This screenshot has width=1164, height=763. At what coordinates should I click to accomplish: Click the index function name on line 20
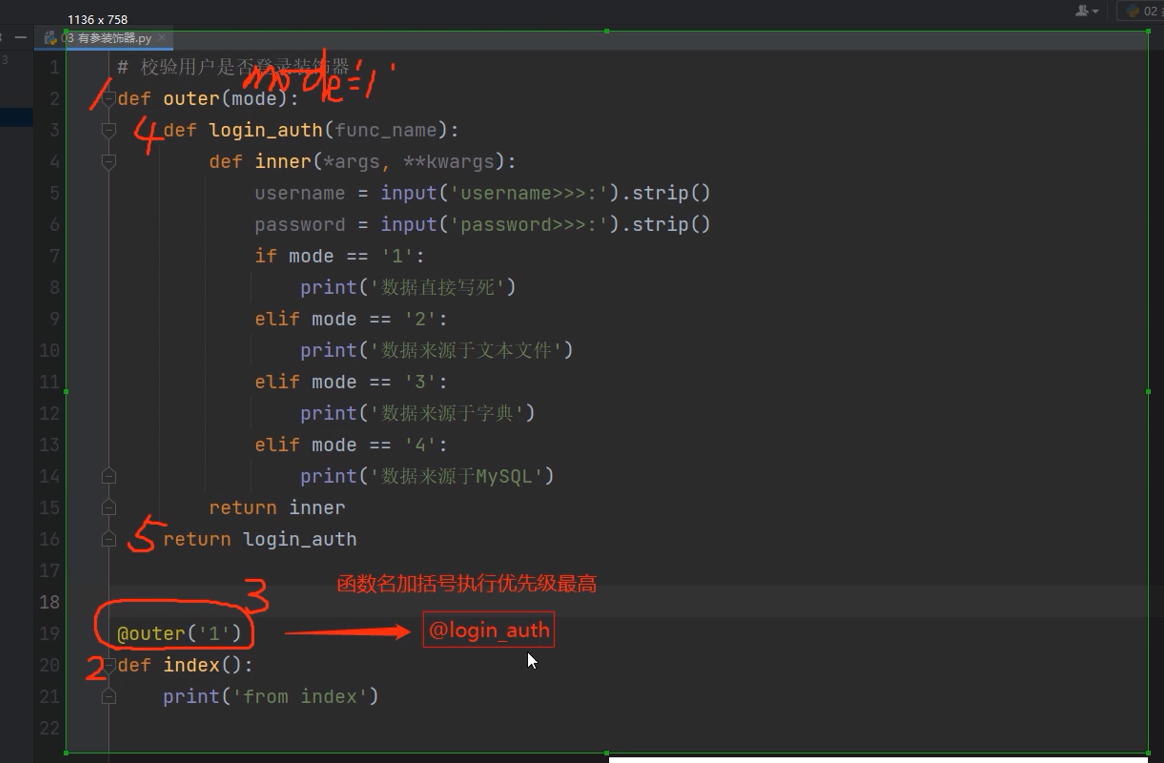[191, 665]
